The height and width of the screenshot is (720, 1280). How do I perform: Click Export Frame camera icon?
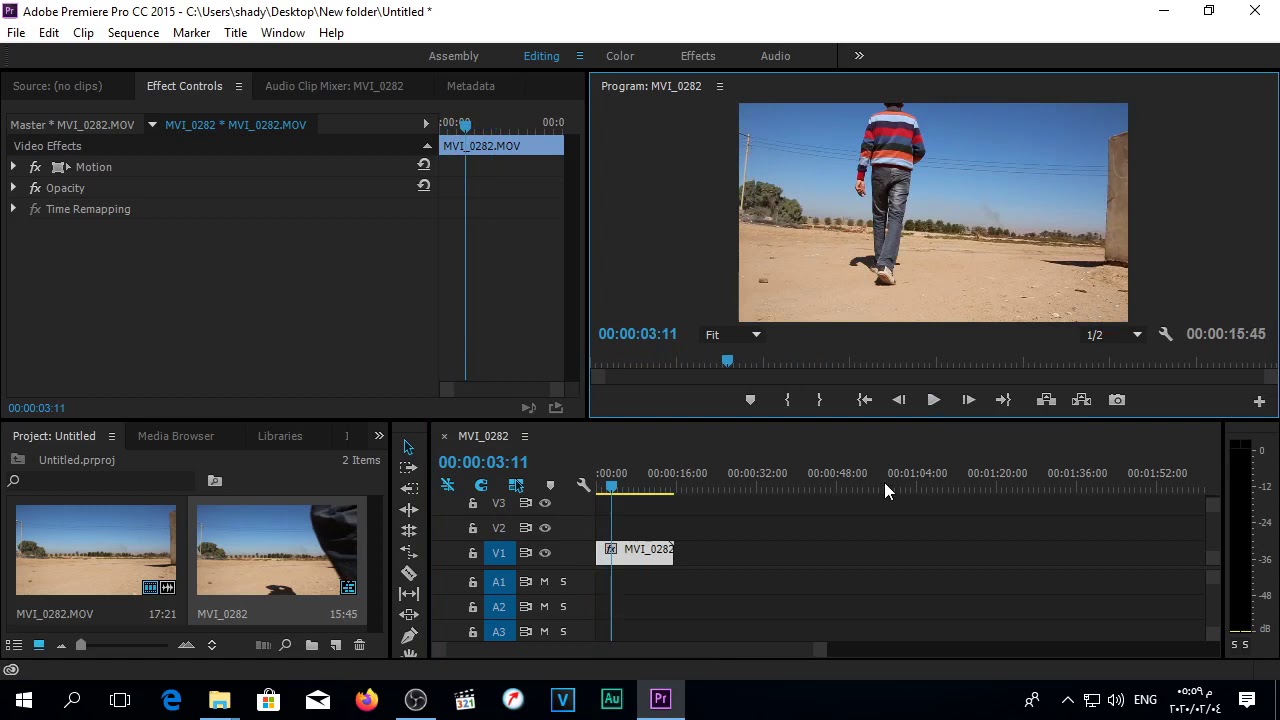click(x=1117, y=400)
